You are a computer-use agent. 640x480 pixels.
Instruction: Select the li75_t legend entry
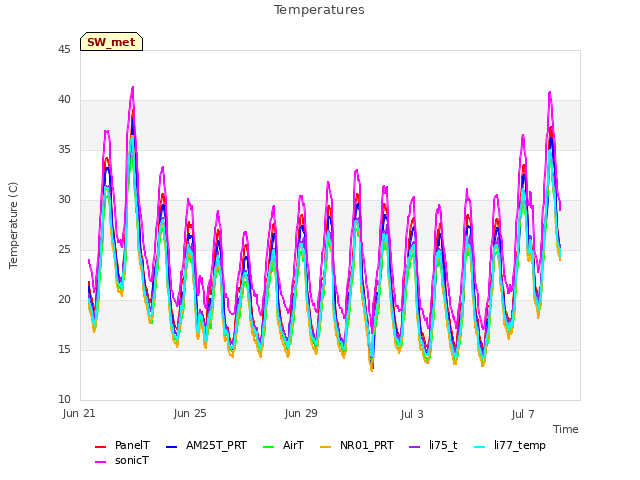pyautogui.click(x=433, y=445)
